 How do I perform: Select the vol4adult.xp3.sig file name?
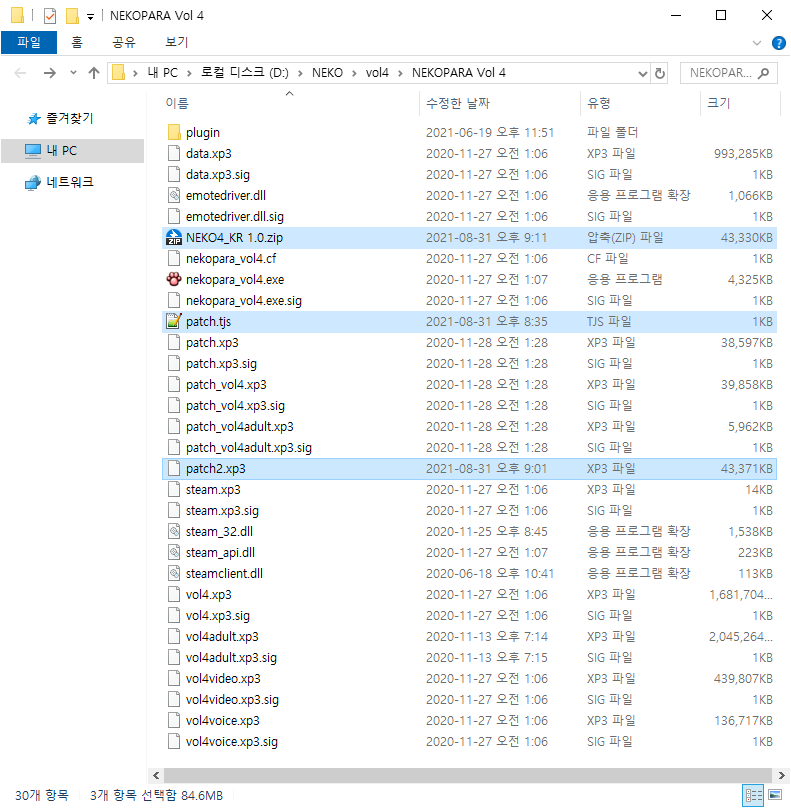(x=231, y=658)
